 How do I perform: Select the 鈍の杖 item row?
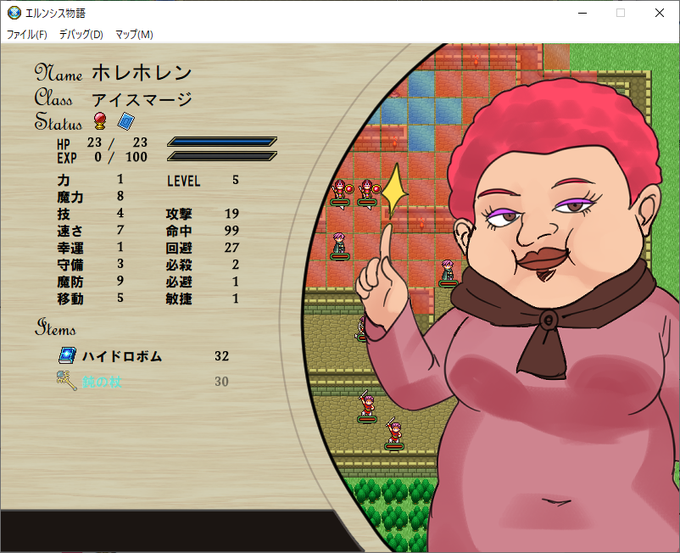(144, 381)
